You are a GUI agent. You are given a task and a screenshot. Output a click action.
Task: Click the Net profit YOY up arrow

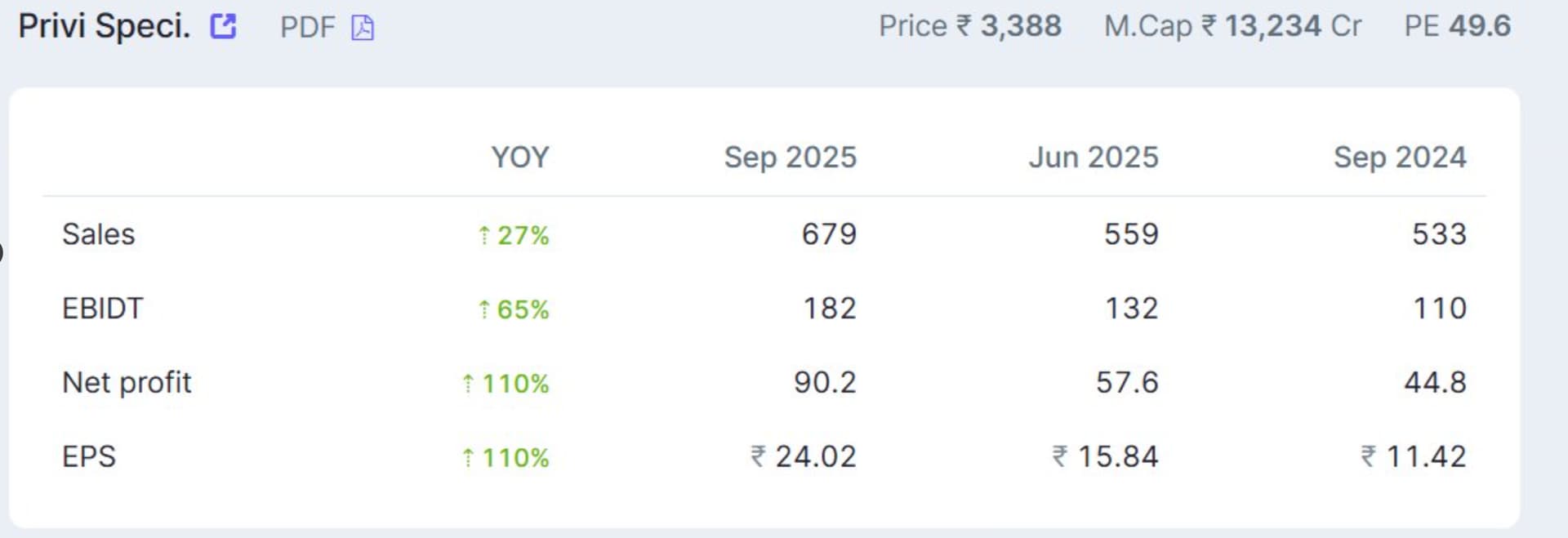468,384
